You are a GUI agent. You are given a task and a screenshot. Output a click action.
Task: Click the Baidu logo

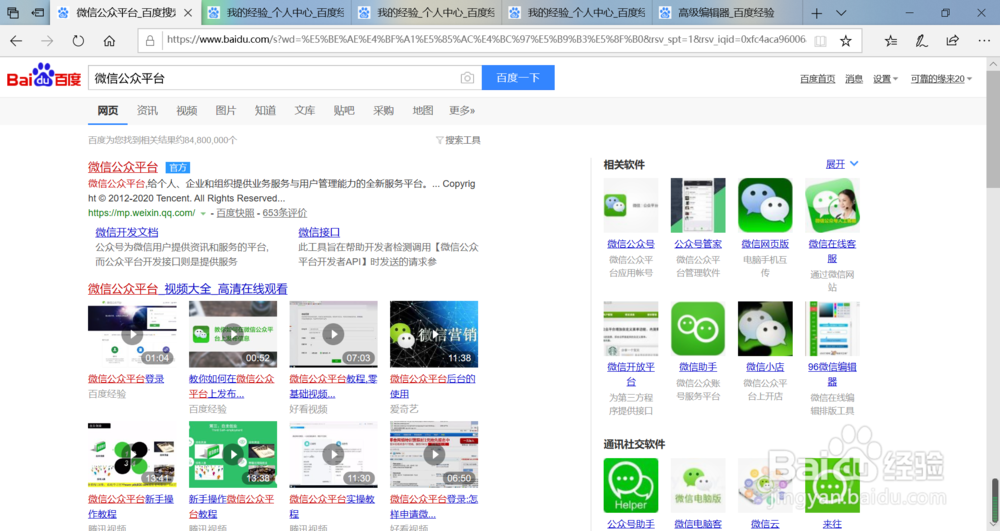click(44, 76)
